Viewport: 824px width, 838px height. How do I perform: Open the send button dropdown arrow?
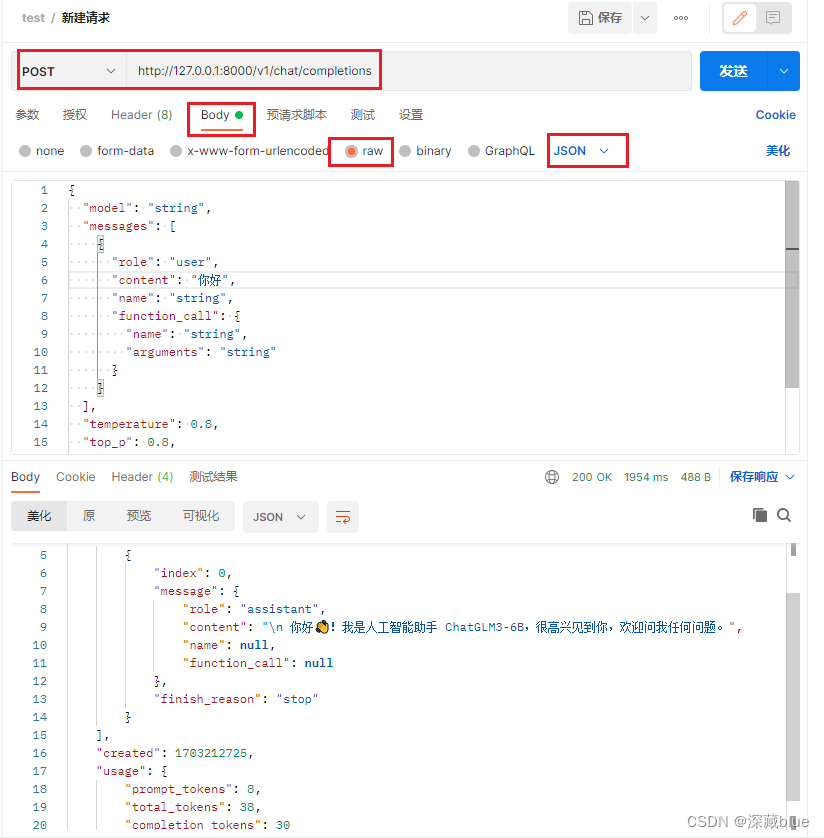[783, 71]
